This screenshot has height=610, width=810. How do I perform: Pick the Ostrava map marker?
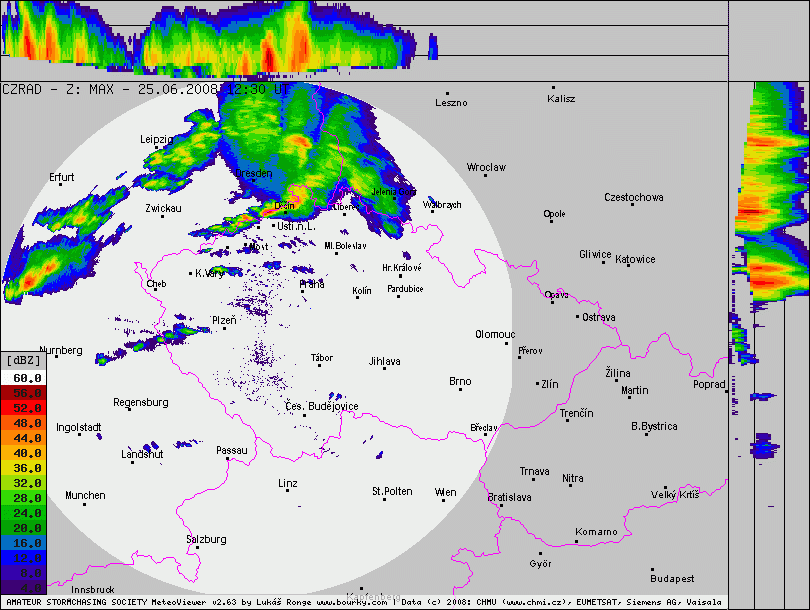click(578, 317)
